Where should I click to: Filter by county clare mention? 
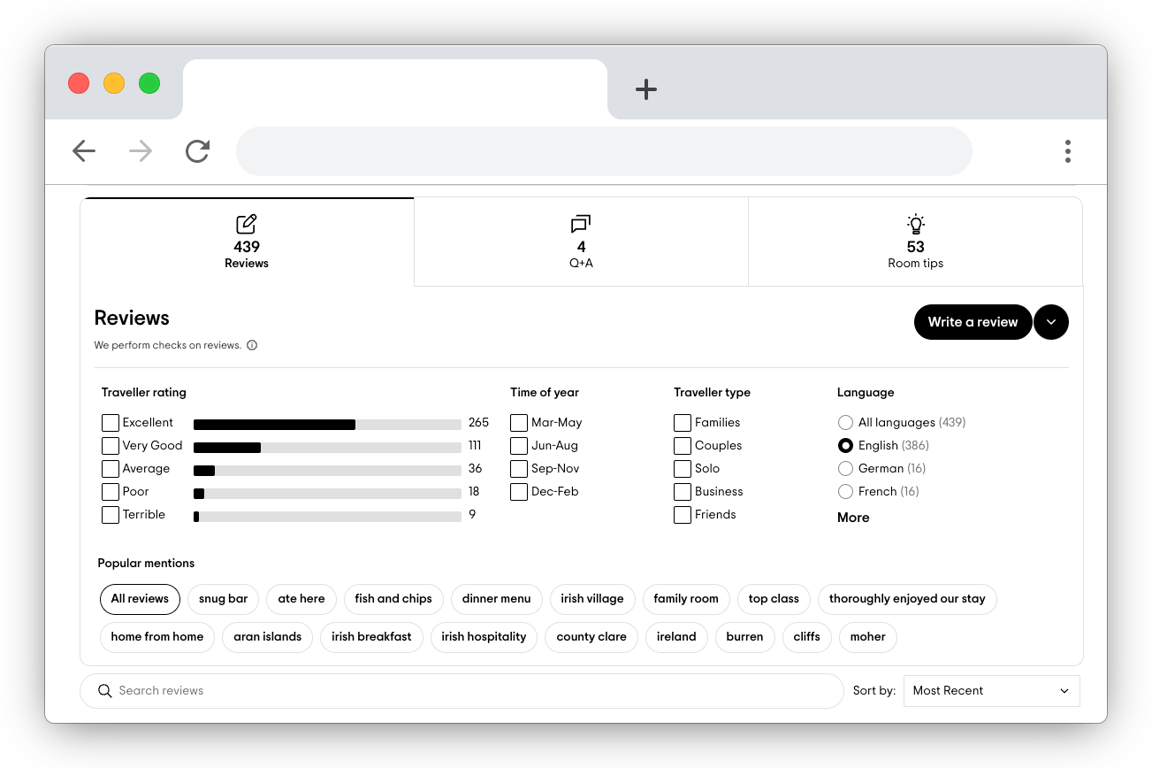(x=591, y=637)
